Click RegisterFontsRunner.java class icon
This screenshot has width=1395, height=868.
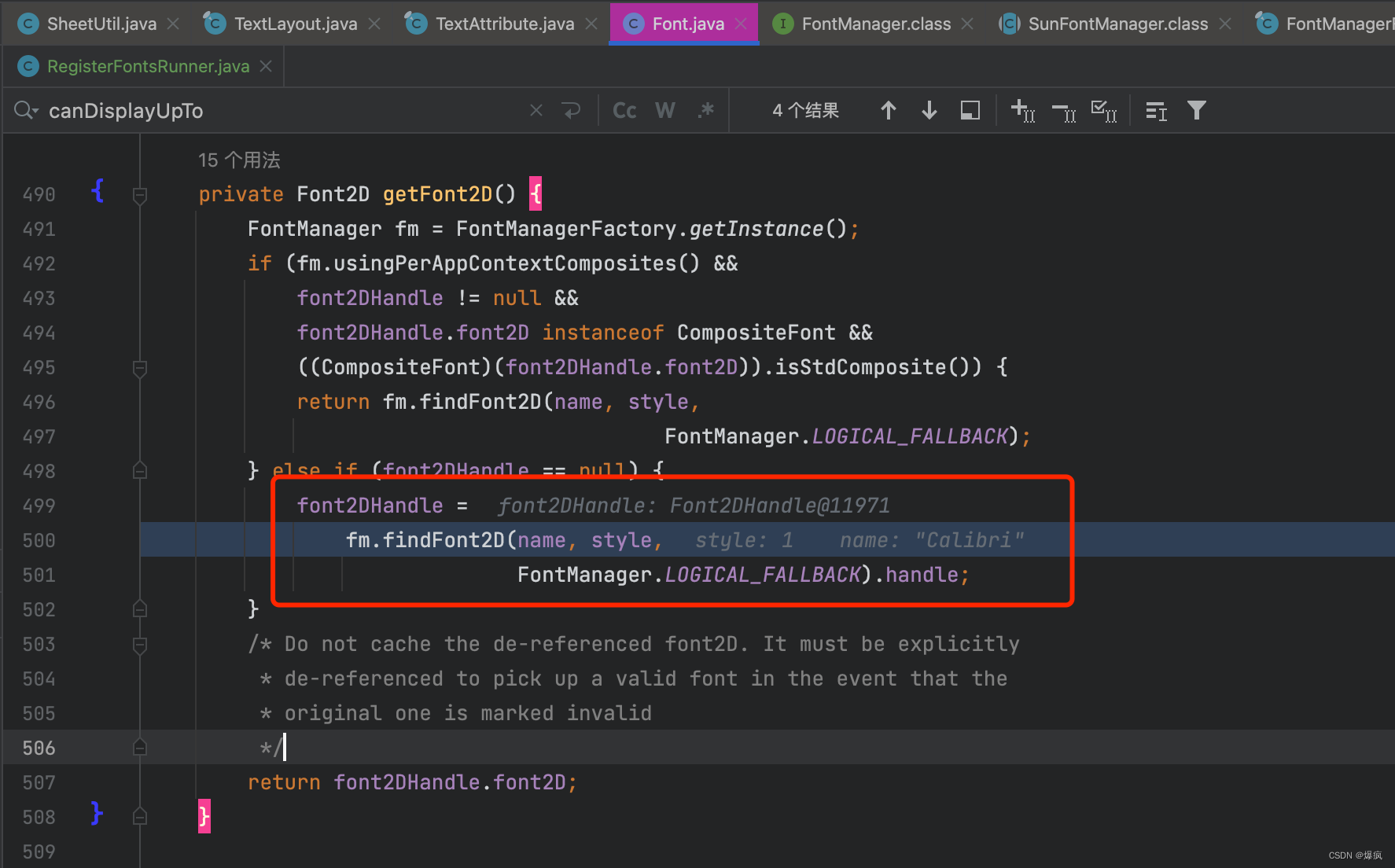pos(28,66)
